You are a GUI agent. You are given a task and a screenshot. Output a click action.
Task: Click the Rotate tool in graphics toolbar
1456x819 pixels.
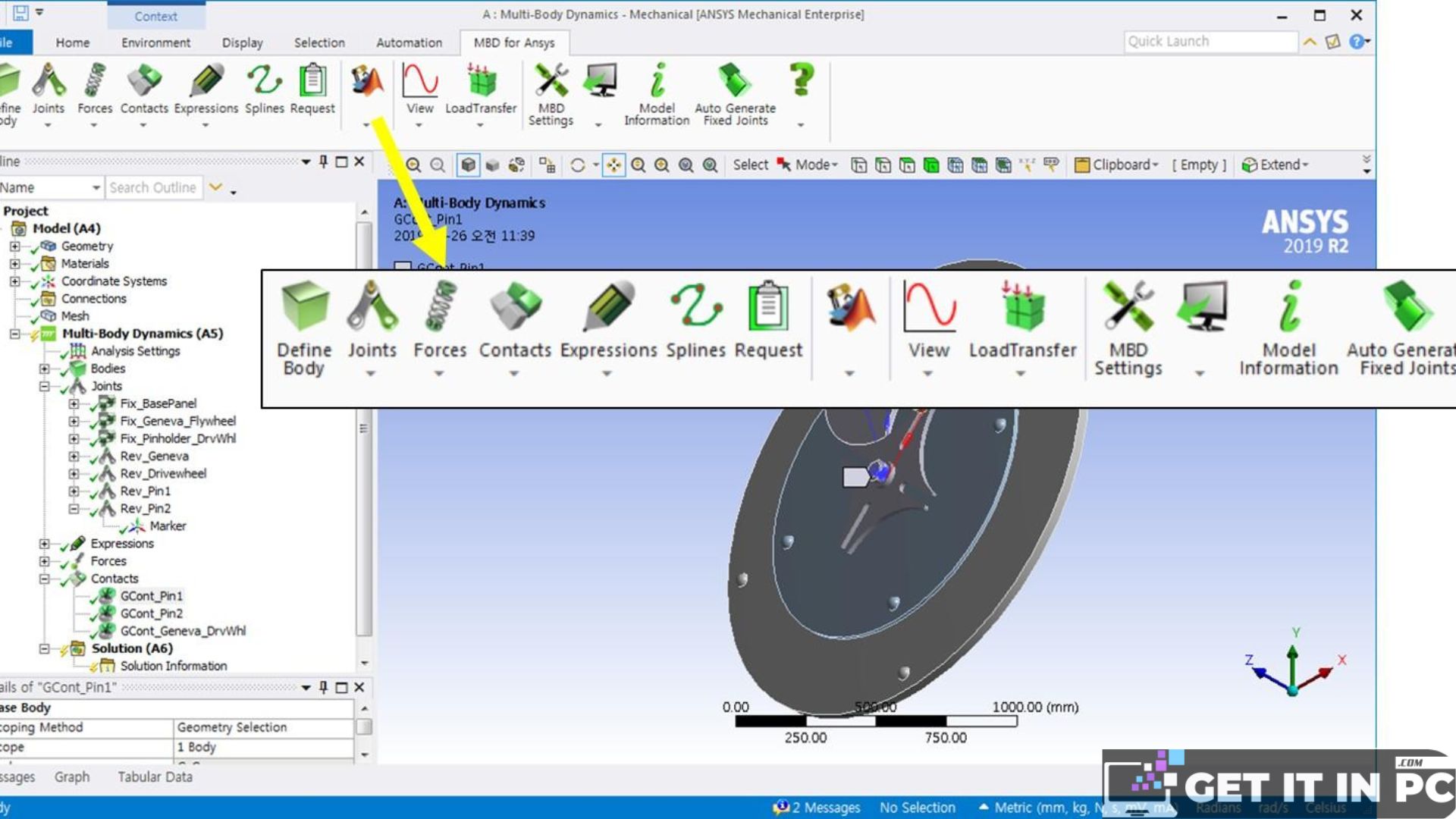tap(578, 165)
